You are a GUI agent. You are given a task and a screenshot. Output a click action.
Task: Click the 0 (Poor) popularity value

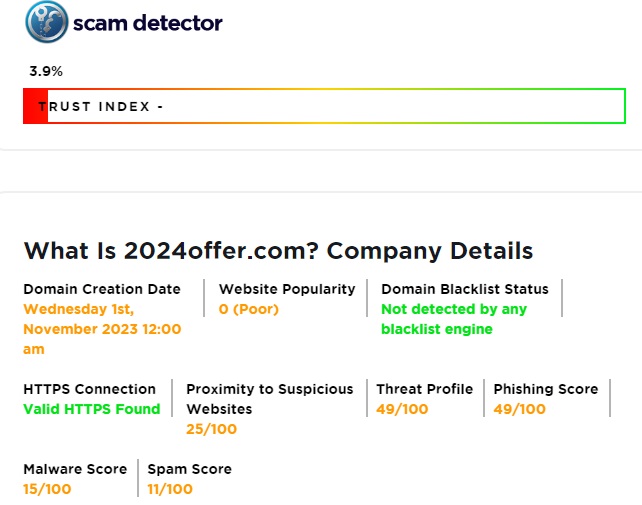(249, 309)
